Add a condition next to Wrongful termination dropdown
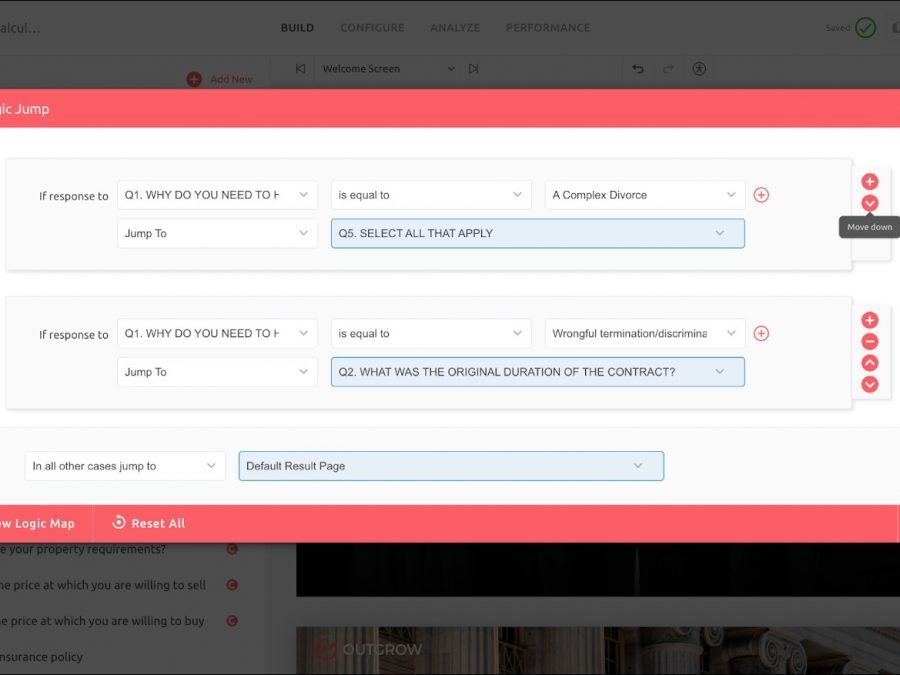This screenshot has height=675, width=900. (761, 334)
